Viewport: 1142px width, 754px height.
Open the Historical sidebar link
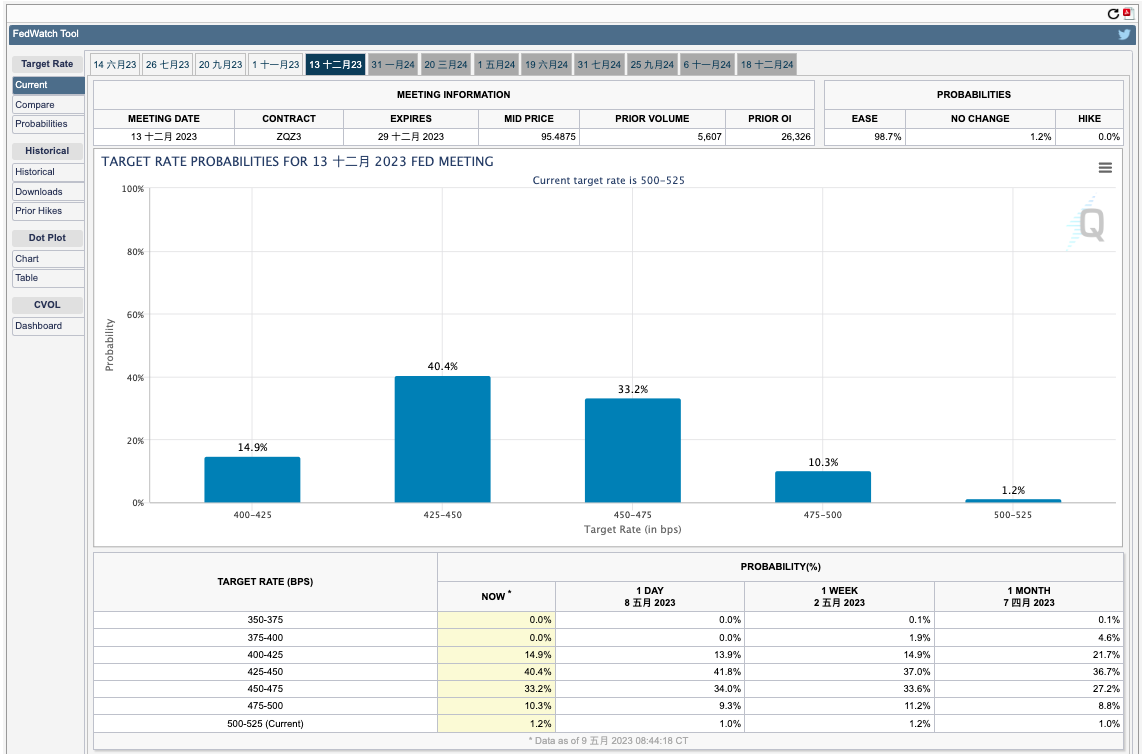(48, 172)
